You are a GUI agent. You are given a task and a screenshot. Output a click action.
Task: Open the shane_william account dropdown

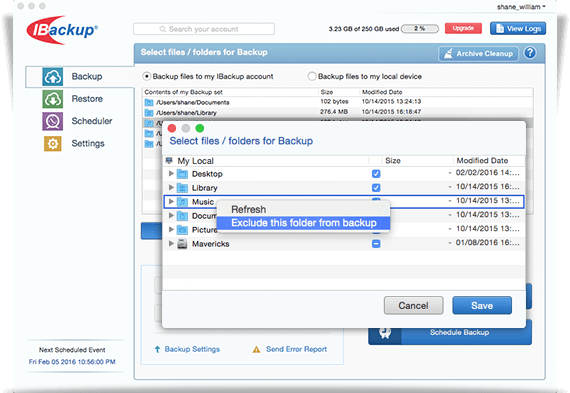tap(521, 7)
